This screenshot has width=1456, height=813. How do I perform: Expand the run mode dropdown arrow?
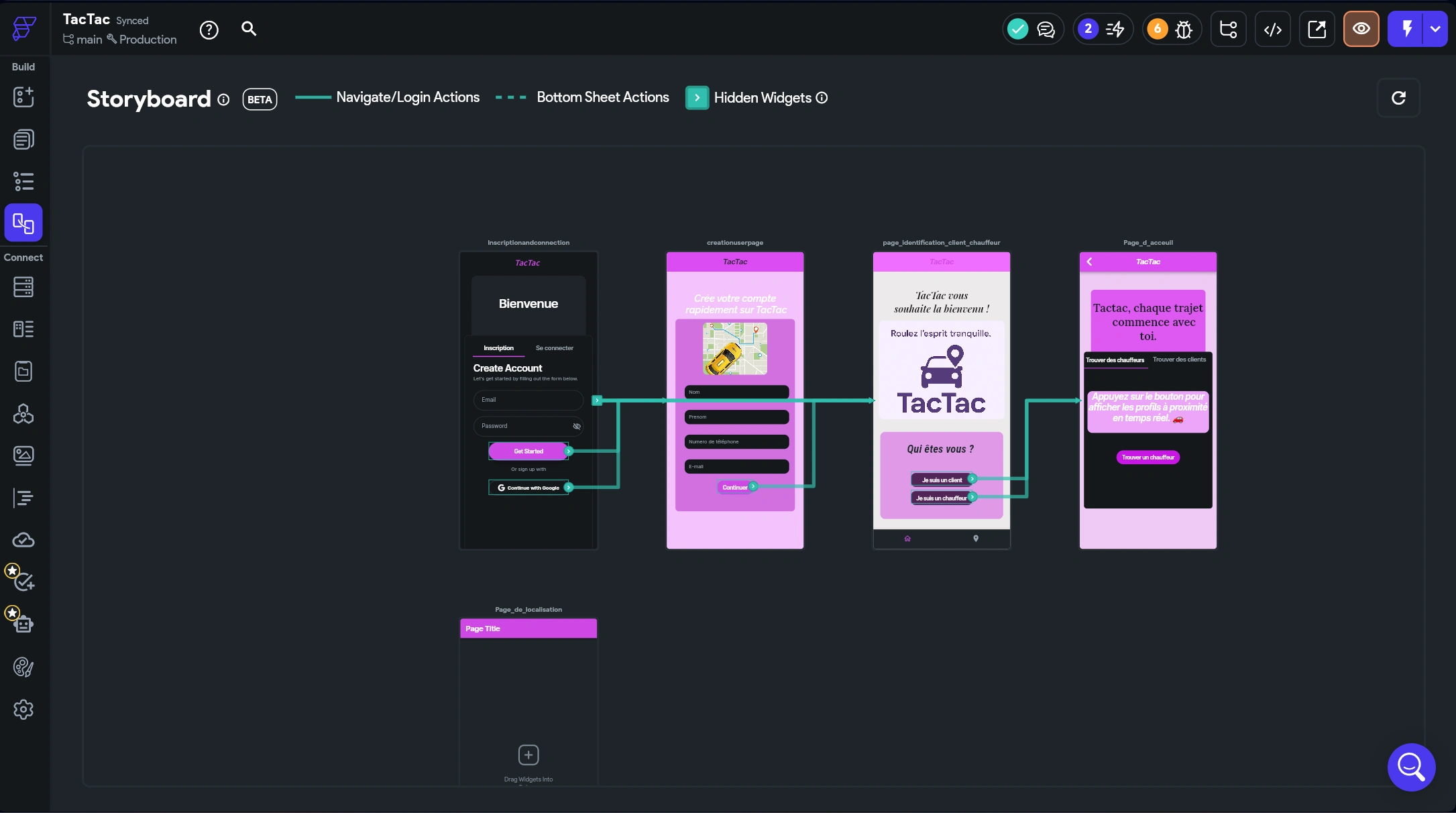(x=1435, y=29)
